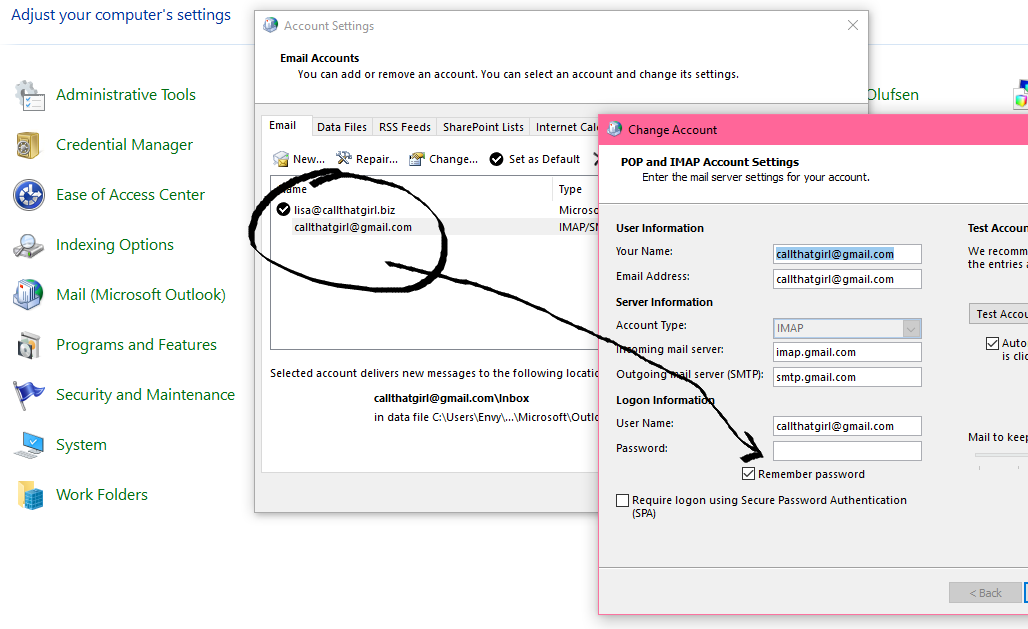Click the Email Address input field
The image size is (1028, 629).
pyautogui.click(x=847, y=279)
